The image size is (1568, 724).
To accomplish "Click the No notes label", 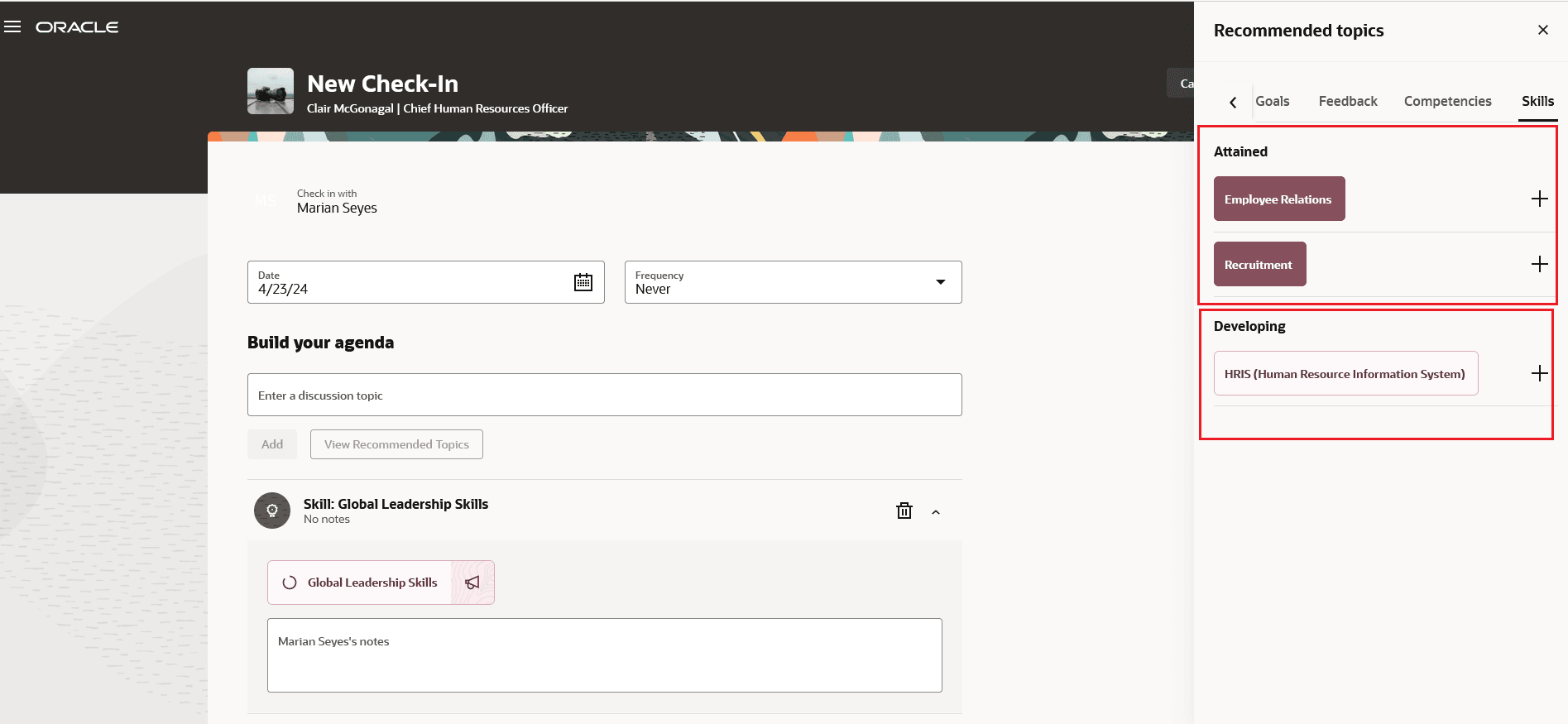I will [327, 520].
